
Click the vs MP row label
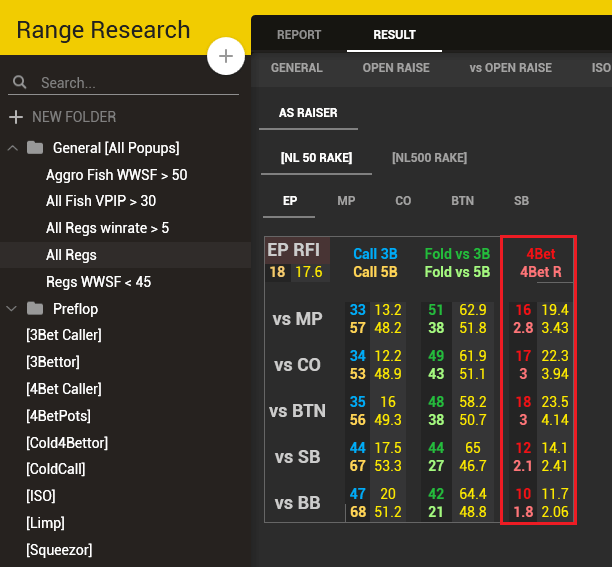click(297, 319)
